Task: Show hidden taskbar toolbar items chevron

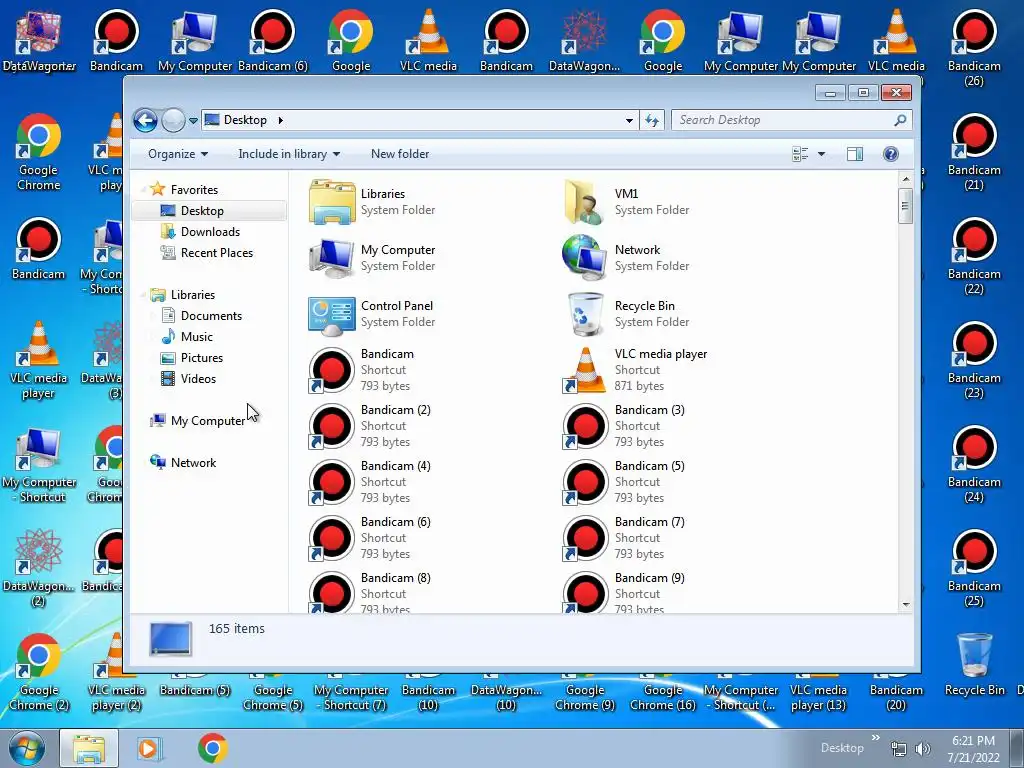Action: (876, 737)
